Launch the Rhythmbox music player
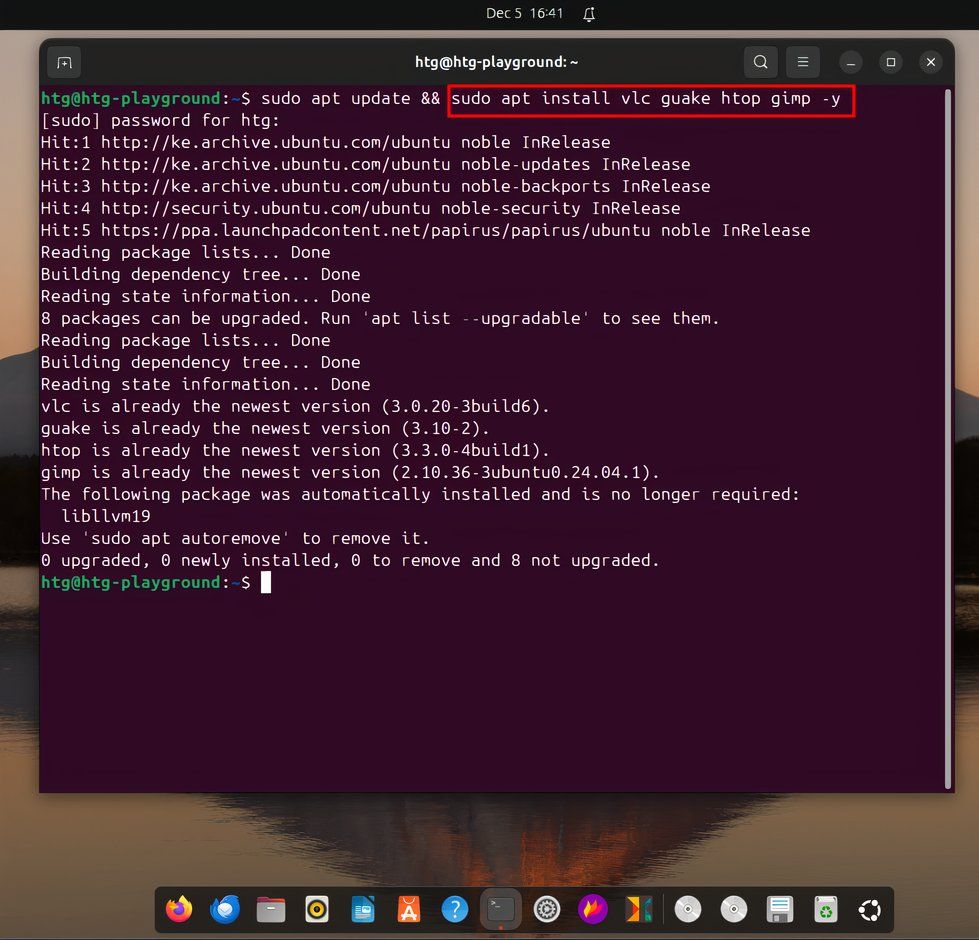The width and height of the screenshot is (979, 940). (316, 910)
